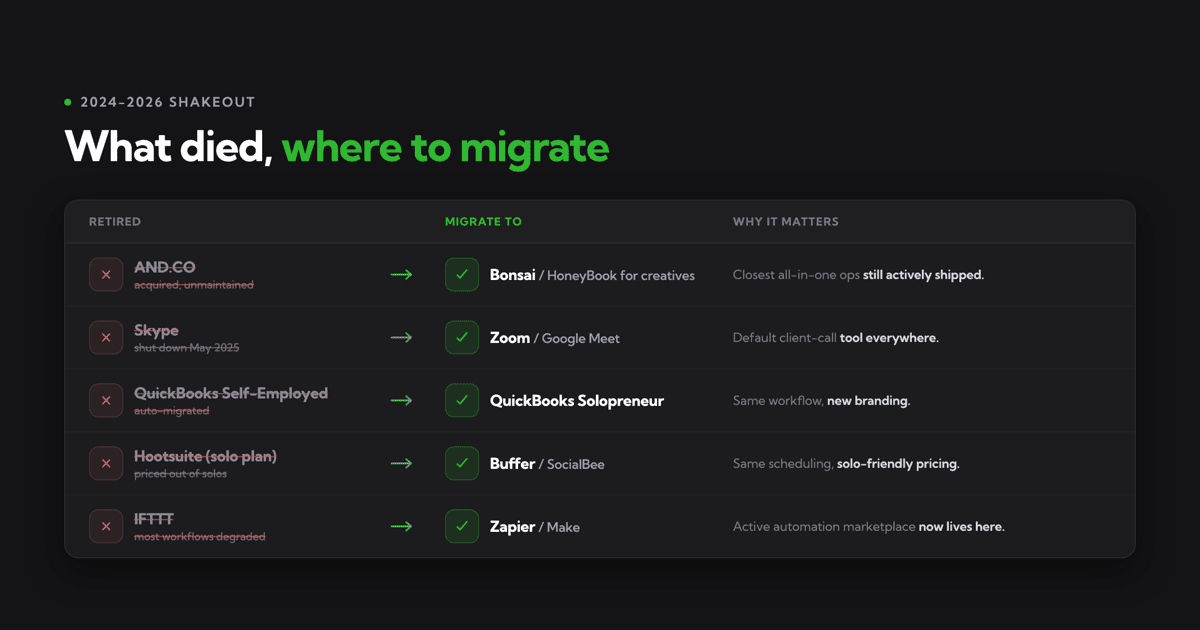The height and width of the screenshot is (630, 1200).
Task: Click the arrow in the Hootsuite row
Action: [x=401, y=464]
